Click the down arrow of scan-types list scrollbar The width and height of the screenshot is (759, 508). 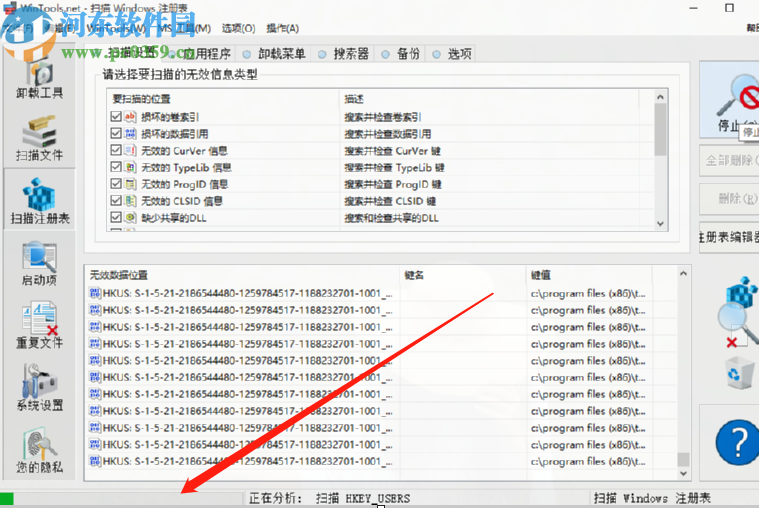[661, 224]
